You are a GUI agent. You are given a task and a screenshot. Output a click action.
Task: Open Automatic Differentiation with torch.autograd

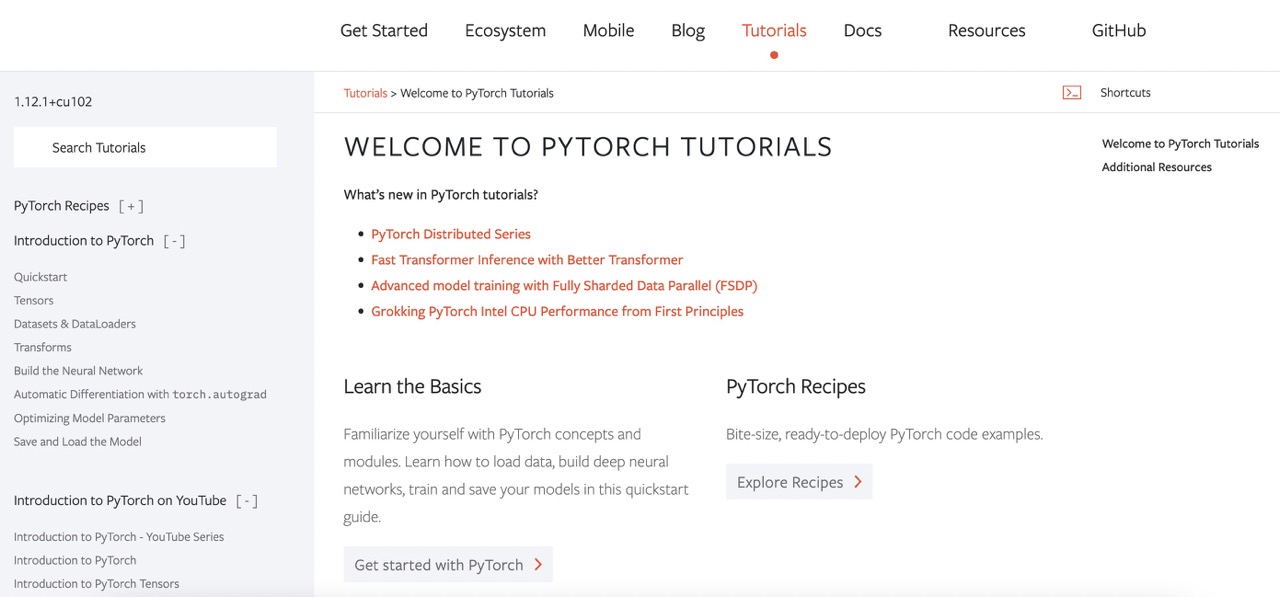tap(140, 394)
